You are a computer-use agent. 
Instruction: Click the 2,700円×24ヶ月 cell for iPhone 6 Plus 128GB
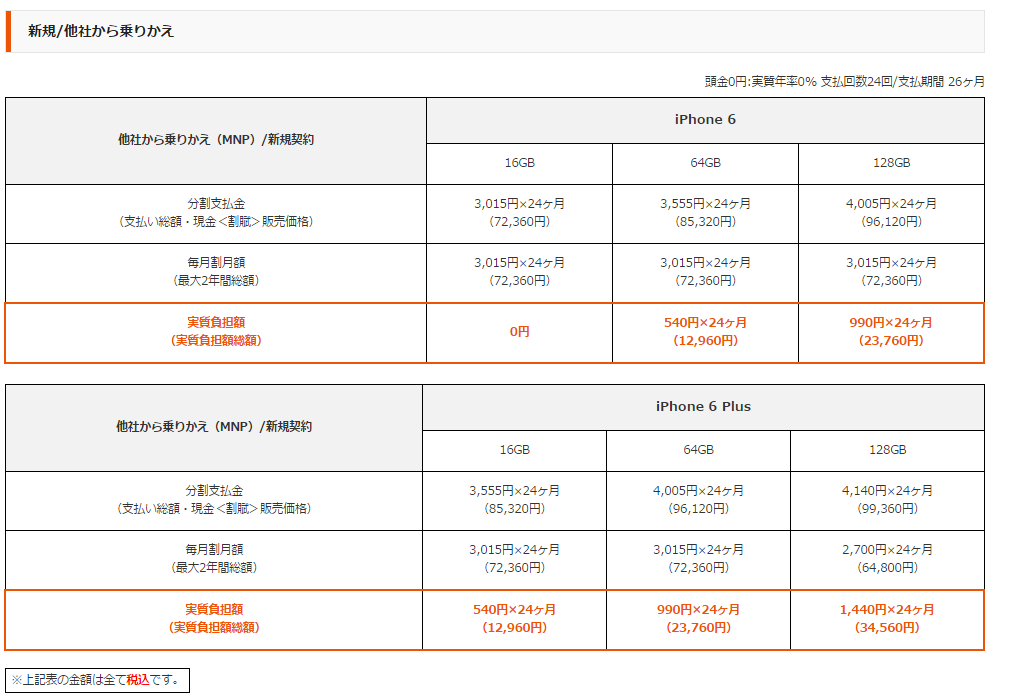(888, 559)
